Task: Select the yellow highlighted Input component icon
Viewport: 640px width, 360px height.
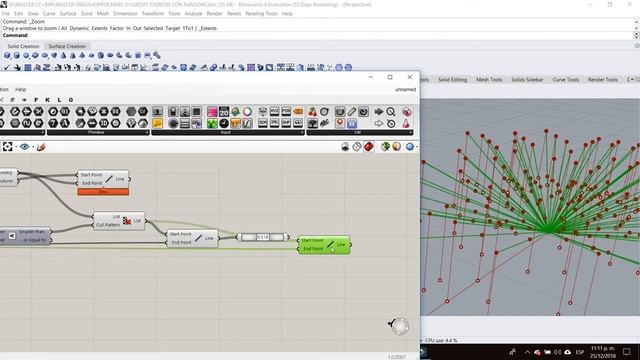Action: tap(157, 123)
